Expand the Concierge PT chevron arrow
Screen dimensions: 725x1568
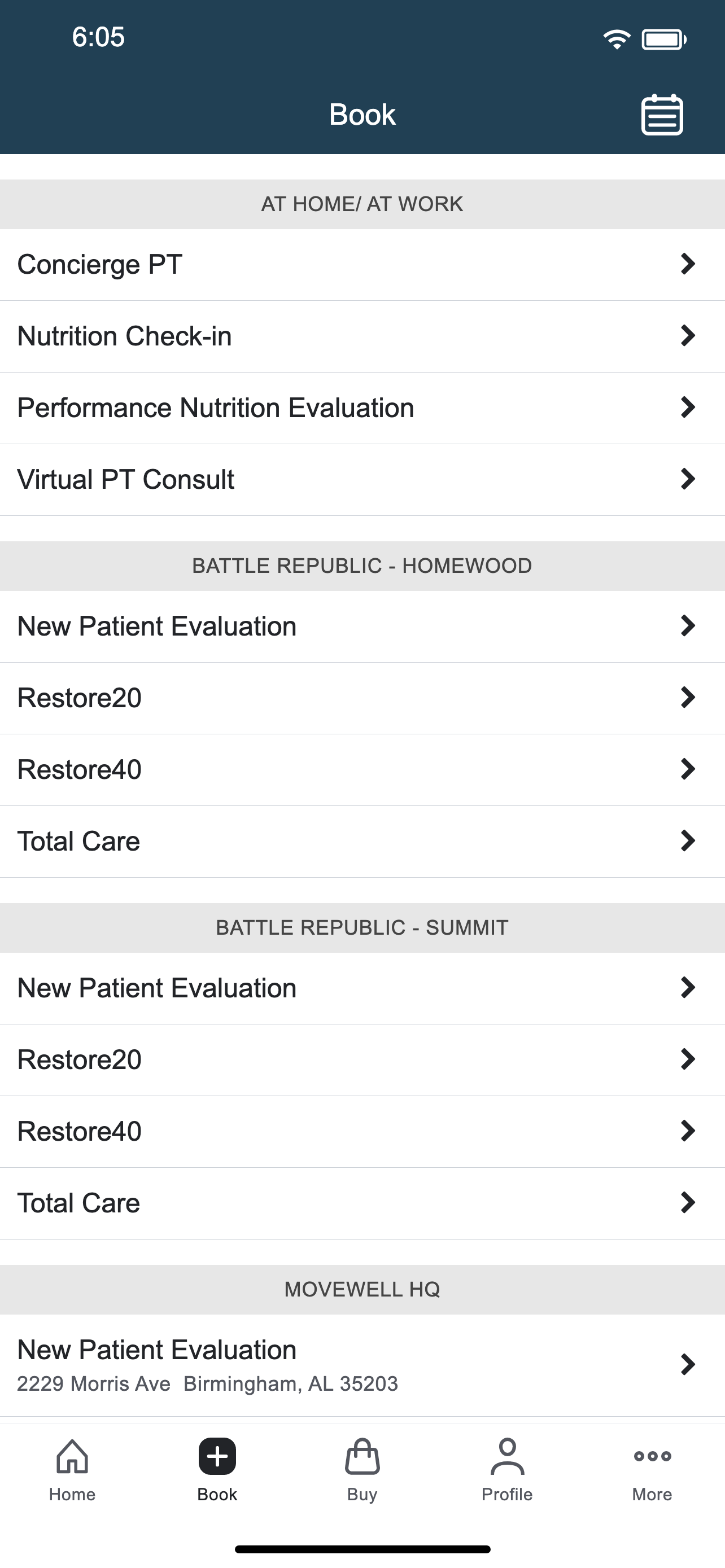pyautogui.click(x=688, y=264)
